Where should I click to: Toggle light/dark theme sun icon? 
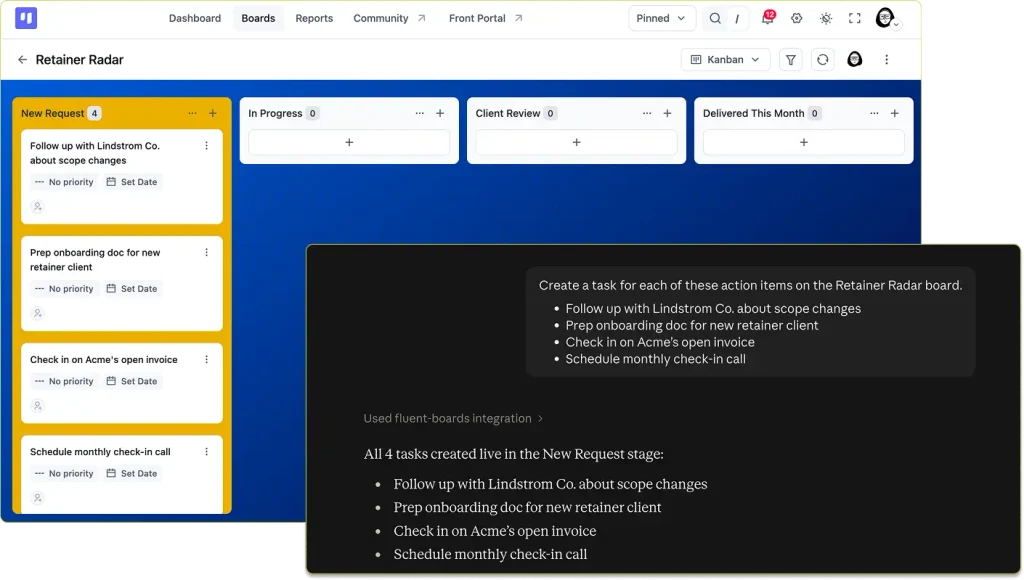[825, 18]
